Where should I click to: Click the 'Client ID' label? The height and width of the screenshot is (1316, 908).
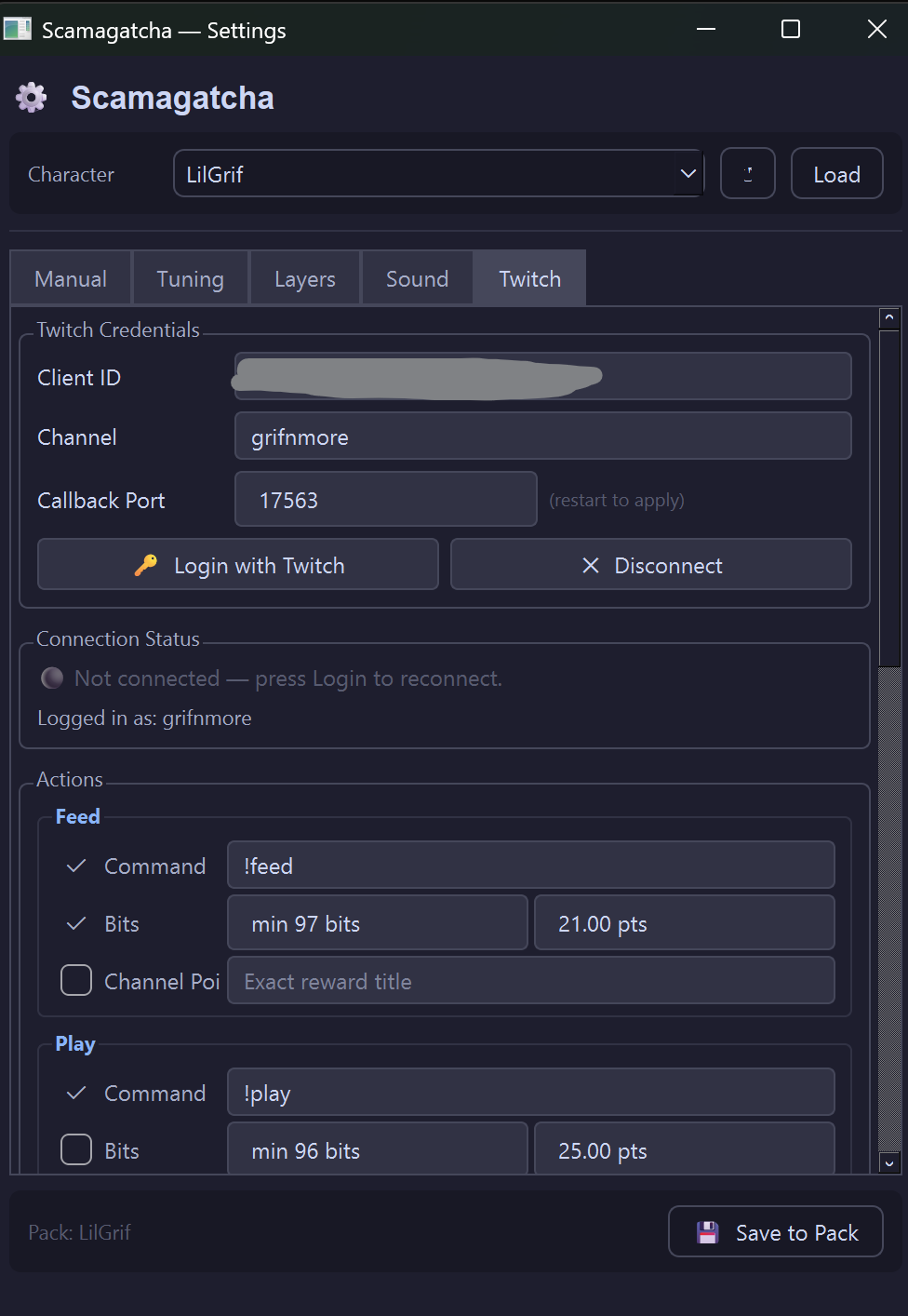pos(79,377)
